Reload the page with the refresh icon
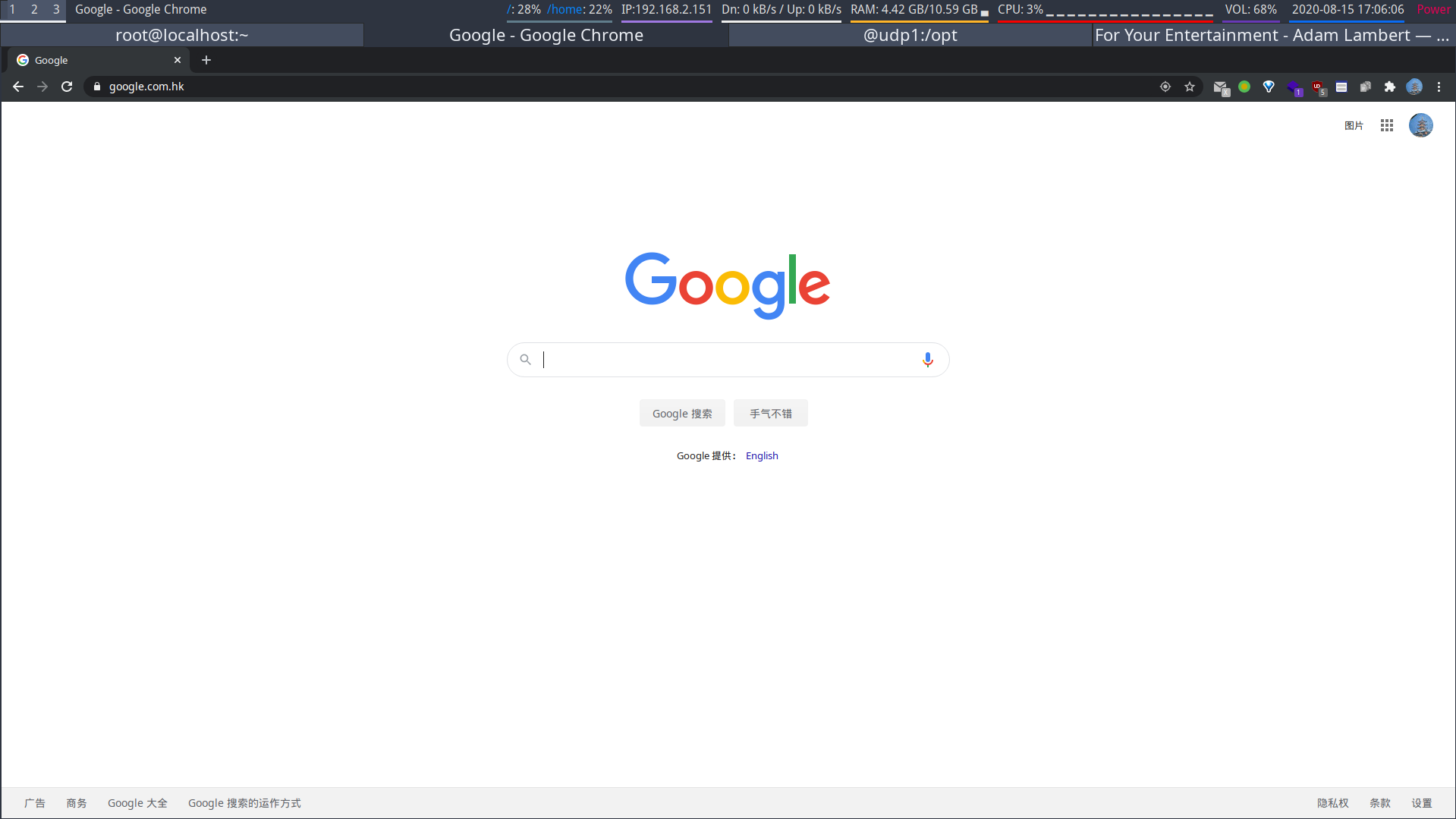This screenshot has width=1456, height=819. point(67,87)
